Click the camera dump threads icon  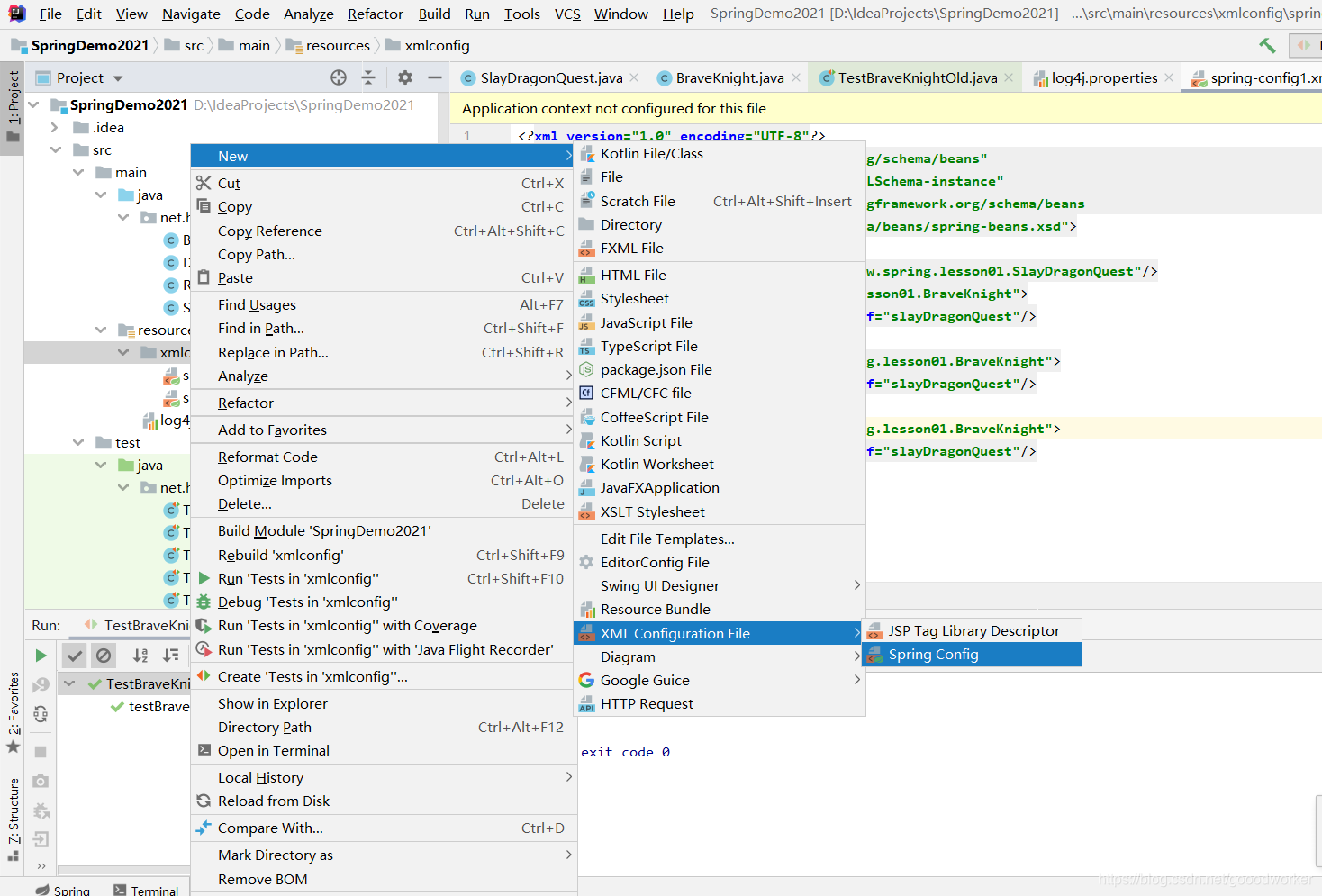click(x=41, y=781)
